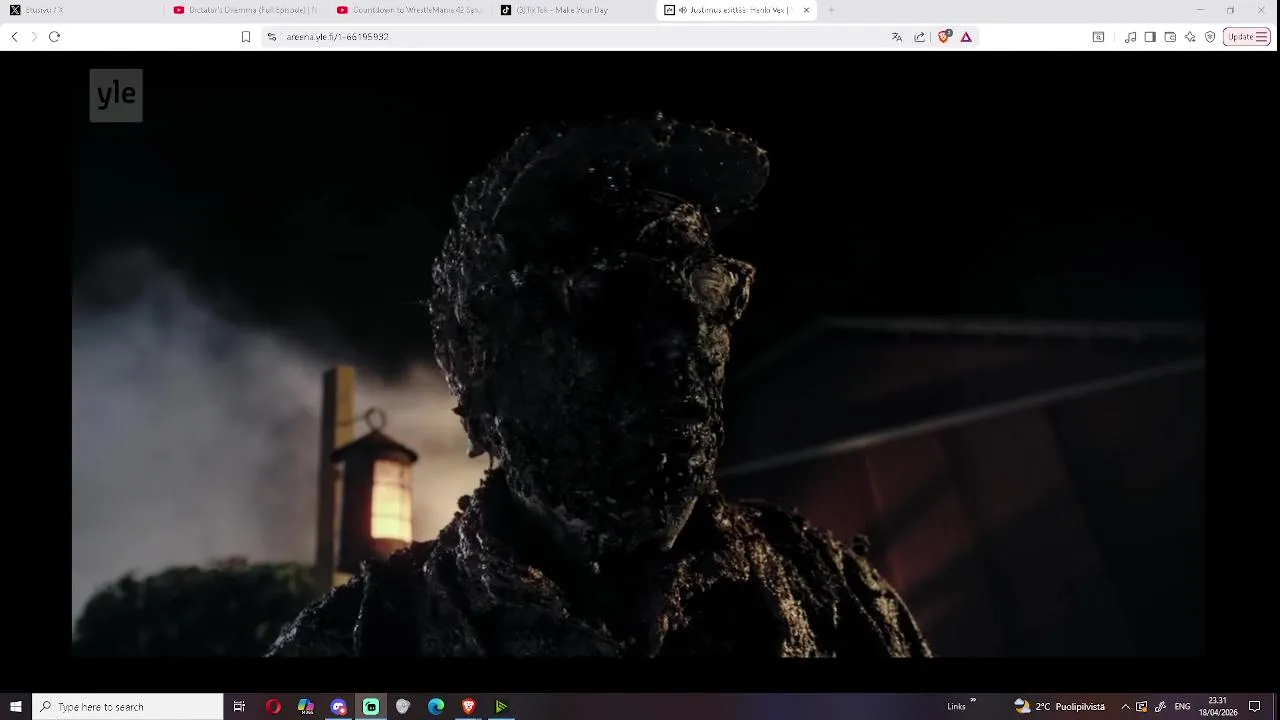
Task: Open a new browser tab
Action: click(831, 10)
